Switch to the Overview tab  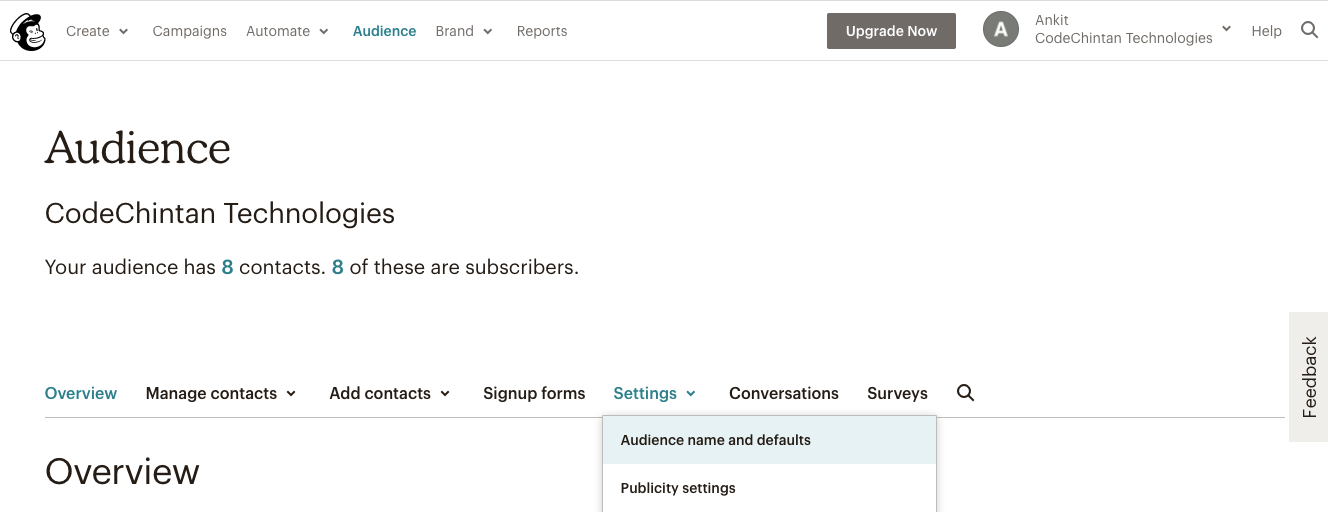[x=81, y=394]
